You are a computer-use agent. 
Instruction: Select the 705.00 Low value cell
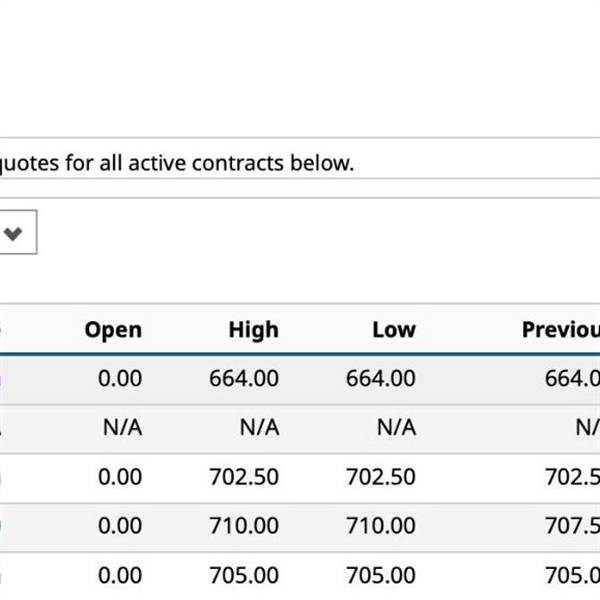coord(381,575)
